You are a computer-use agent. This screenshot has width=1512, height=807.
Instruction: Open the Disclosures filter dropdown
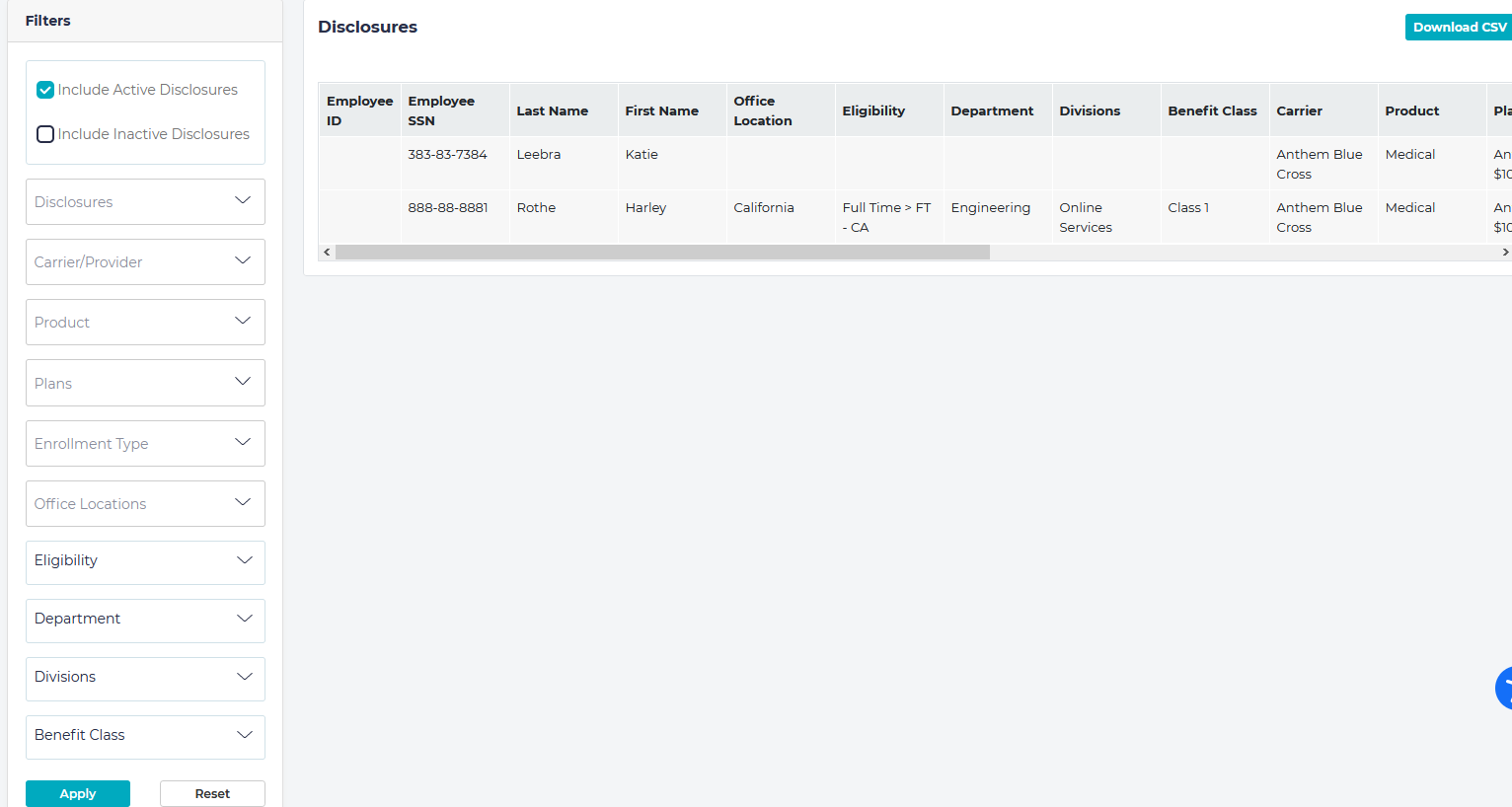pyautogui.click(x=145, y=201)
